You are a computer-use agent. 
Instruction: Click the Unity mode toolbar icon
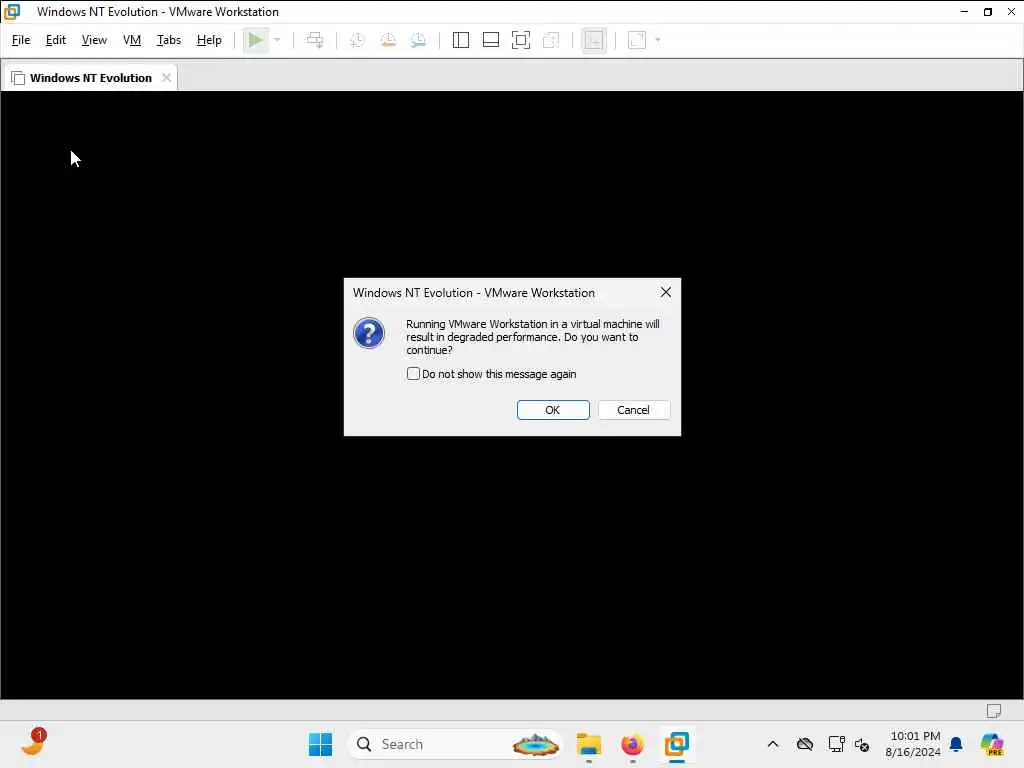[551, 40]
